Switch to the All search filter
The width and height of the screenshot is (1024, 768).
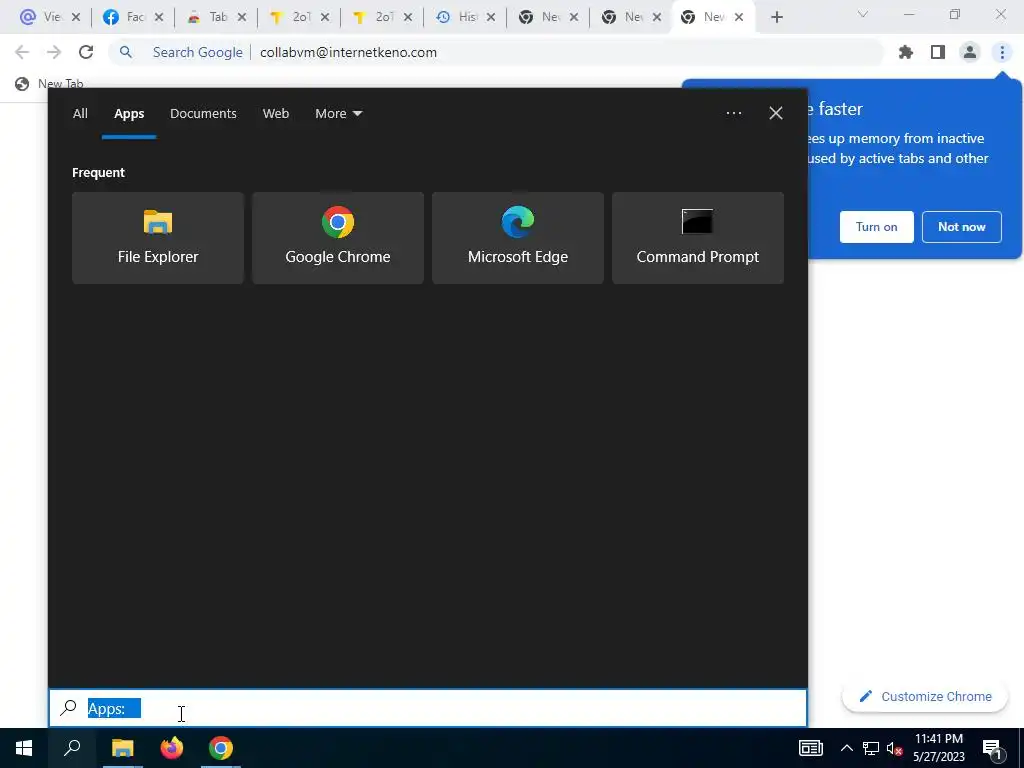tap(80, 114)
